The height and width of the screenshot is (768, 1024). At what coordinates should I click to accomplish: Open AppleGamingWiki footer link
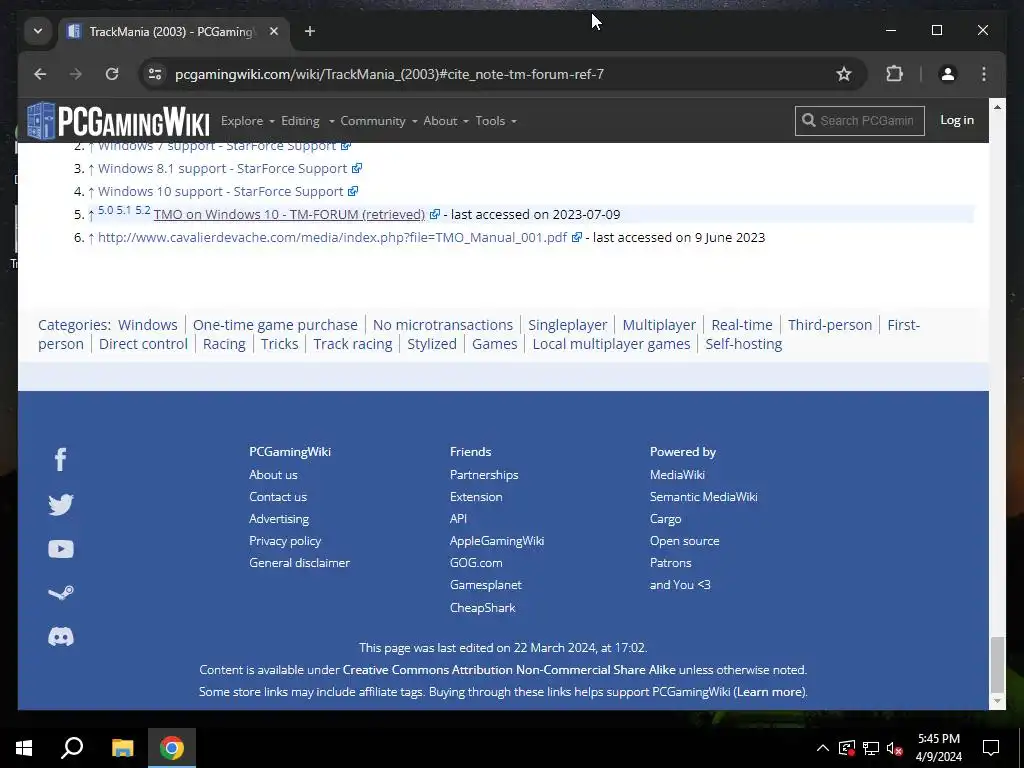tap(497, 541)
